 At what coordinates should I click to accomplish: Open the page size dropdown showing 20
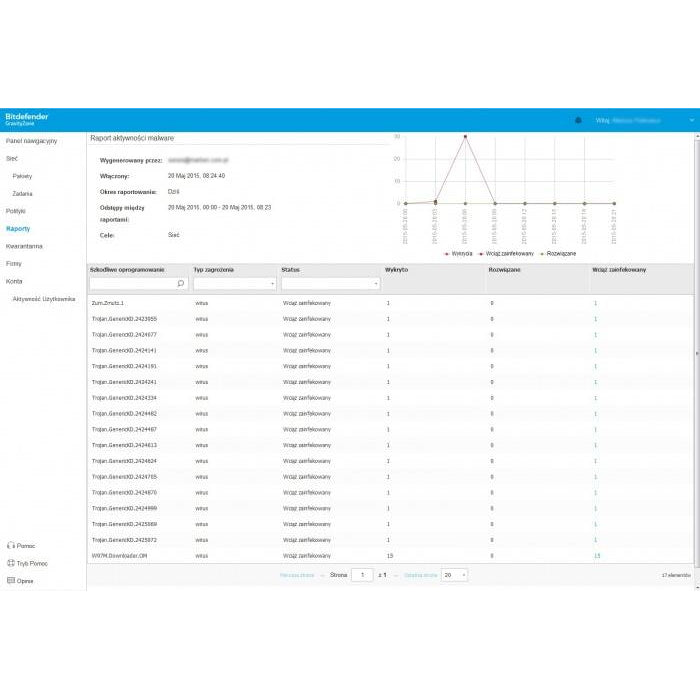(454, 575)
